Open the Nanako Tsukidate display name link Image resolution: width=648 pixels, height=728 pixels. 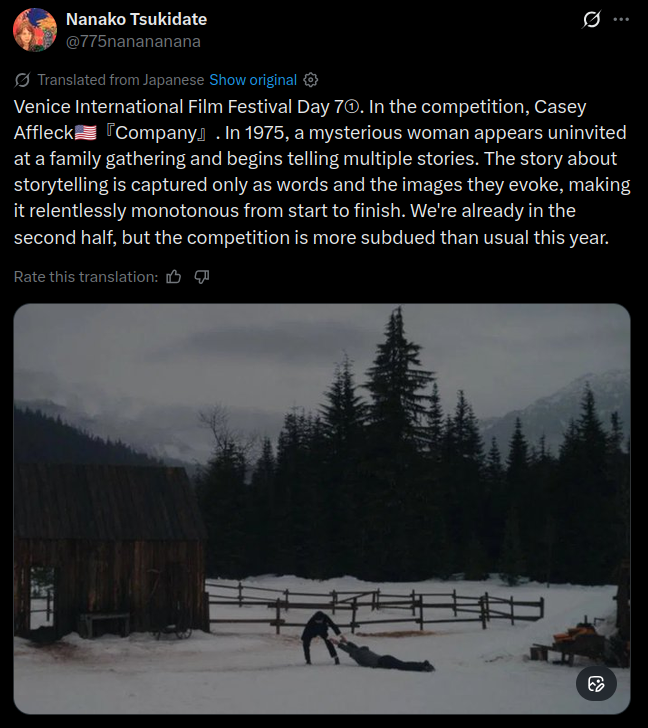coord(136,20)
